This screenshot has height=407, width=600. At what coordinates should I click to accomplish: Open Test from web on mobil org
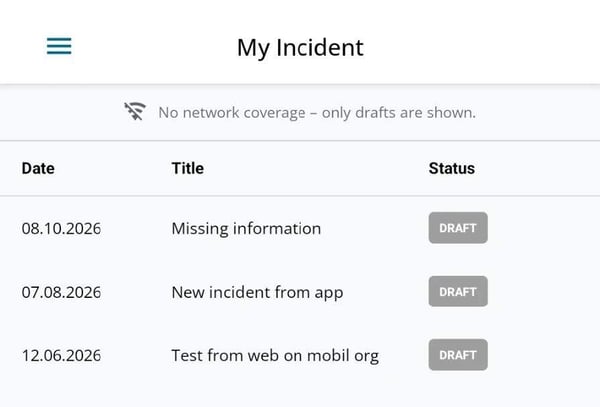275,355
